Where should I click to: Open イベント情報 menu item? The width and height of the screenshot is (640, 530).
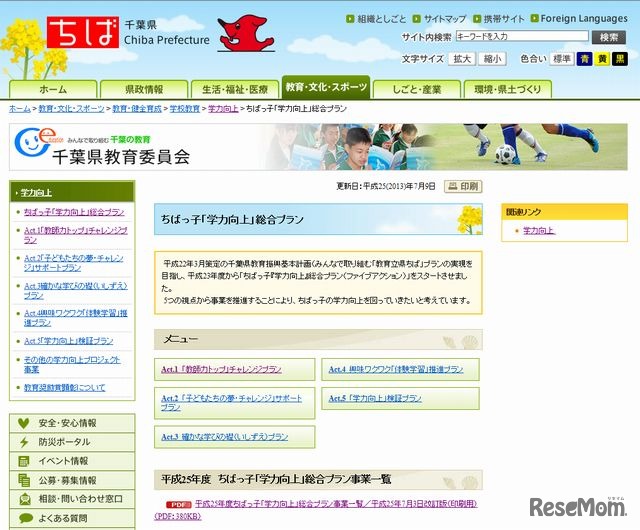point(72,461)
